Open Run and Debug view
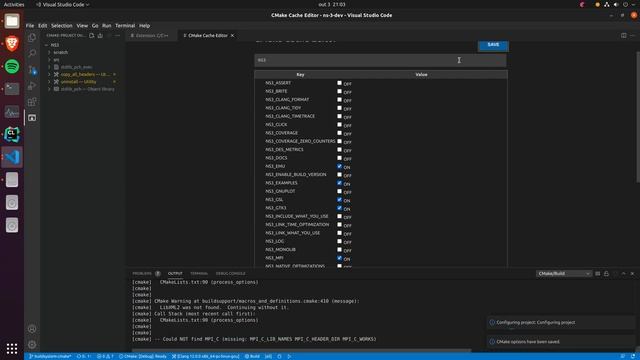 pos(32,86)
